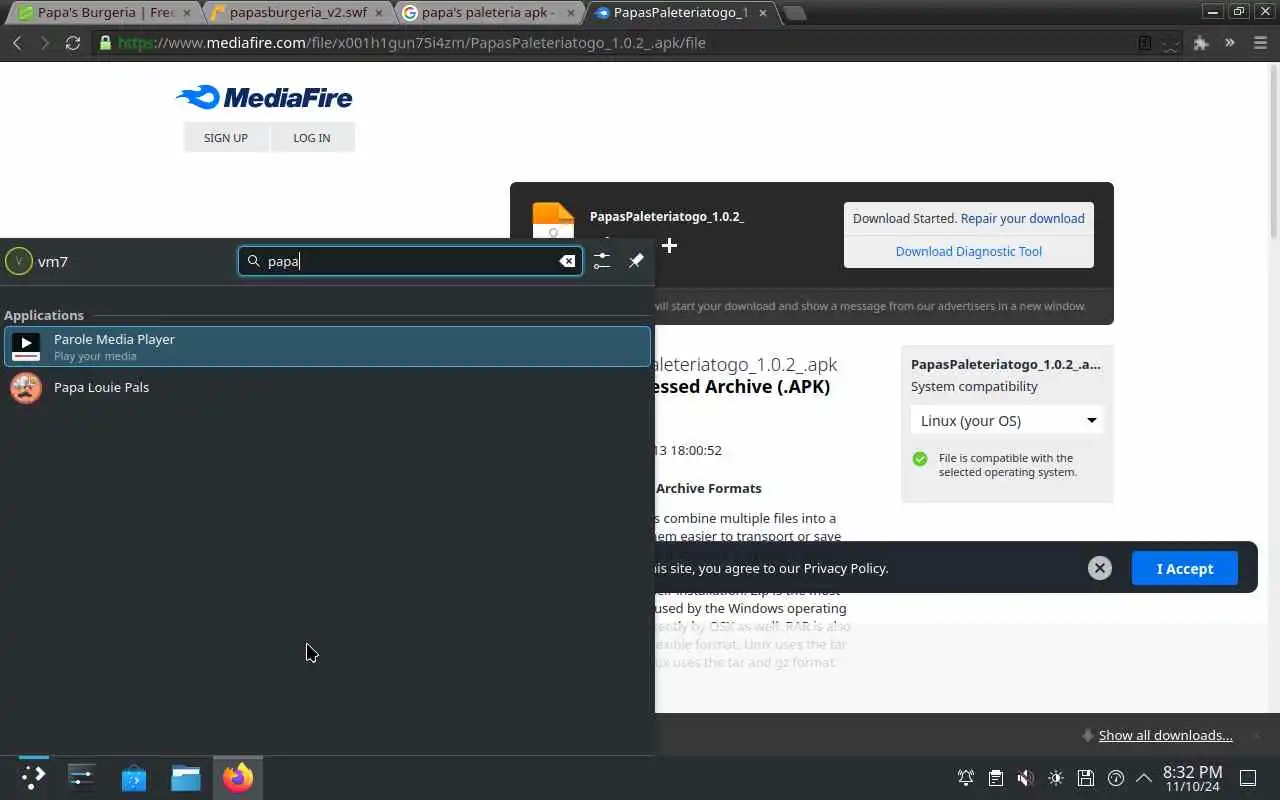1280x800 pixels.
Task: Click the vm7 user avatar
Action: [x=19, y=261]
